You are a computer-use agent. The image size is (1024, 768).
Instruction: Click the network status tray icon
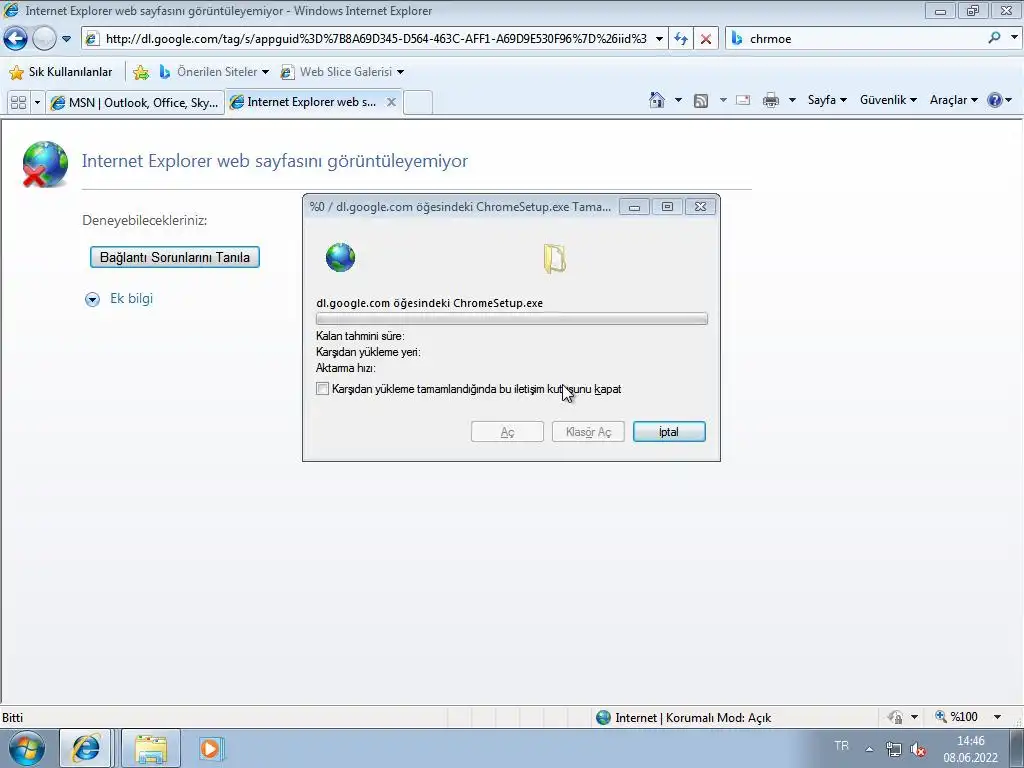(893, 749)
